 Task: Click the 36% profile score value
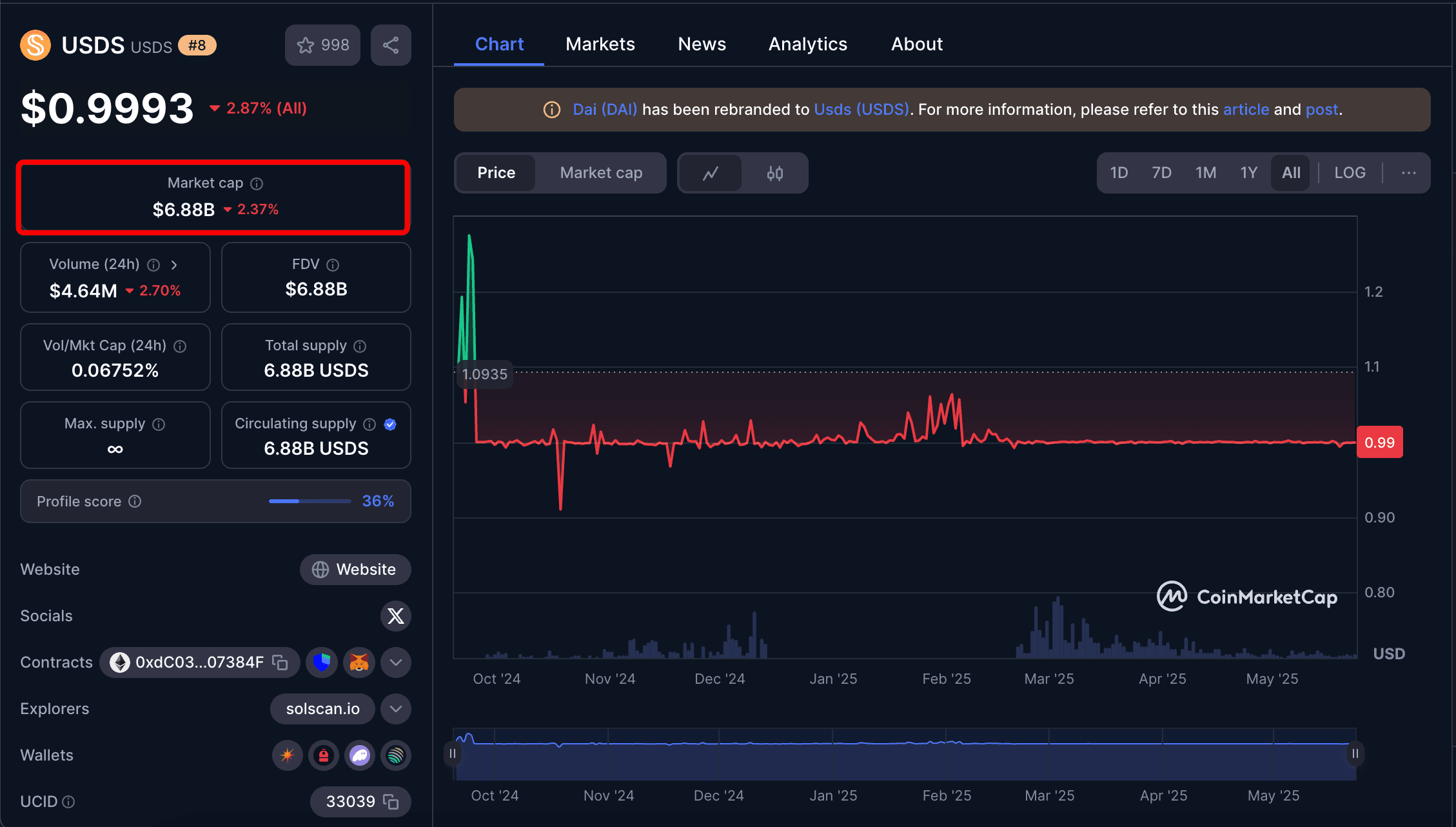click(378, 501)
